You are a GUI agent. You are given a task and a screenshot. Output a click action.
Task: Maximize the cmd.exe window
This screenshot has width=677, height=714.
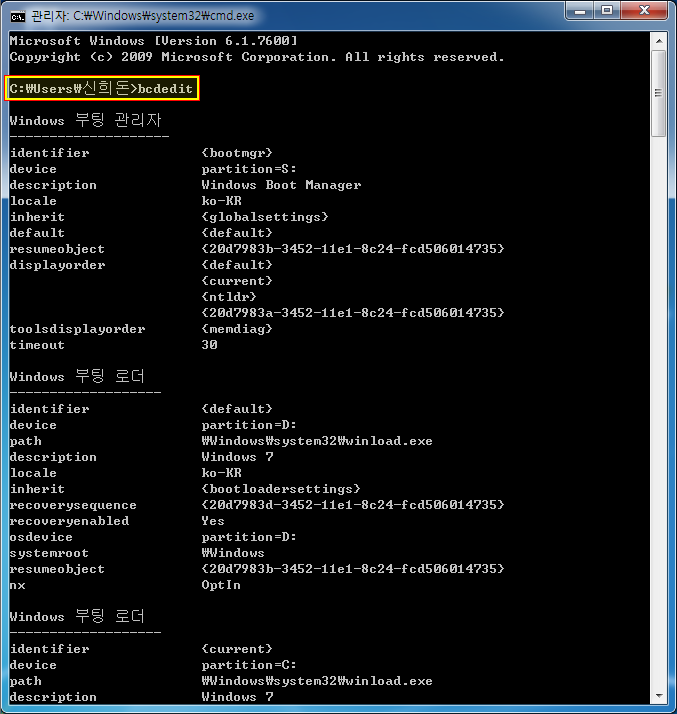point(607,10)
